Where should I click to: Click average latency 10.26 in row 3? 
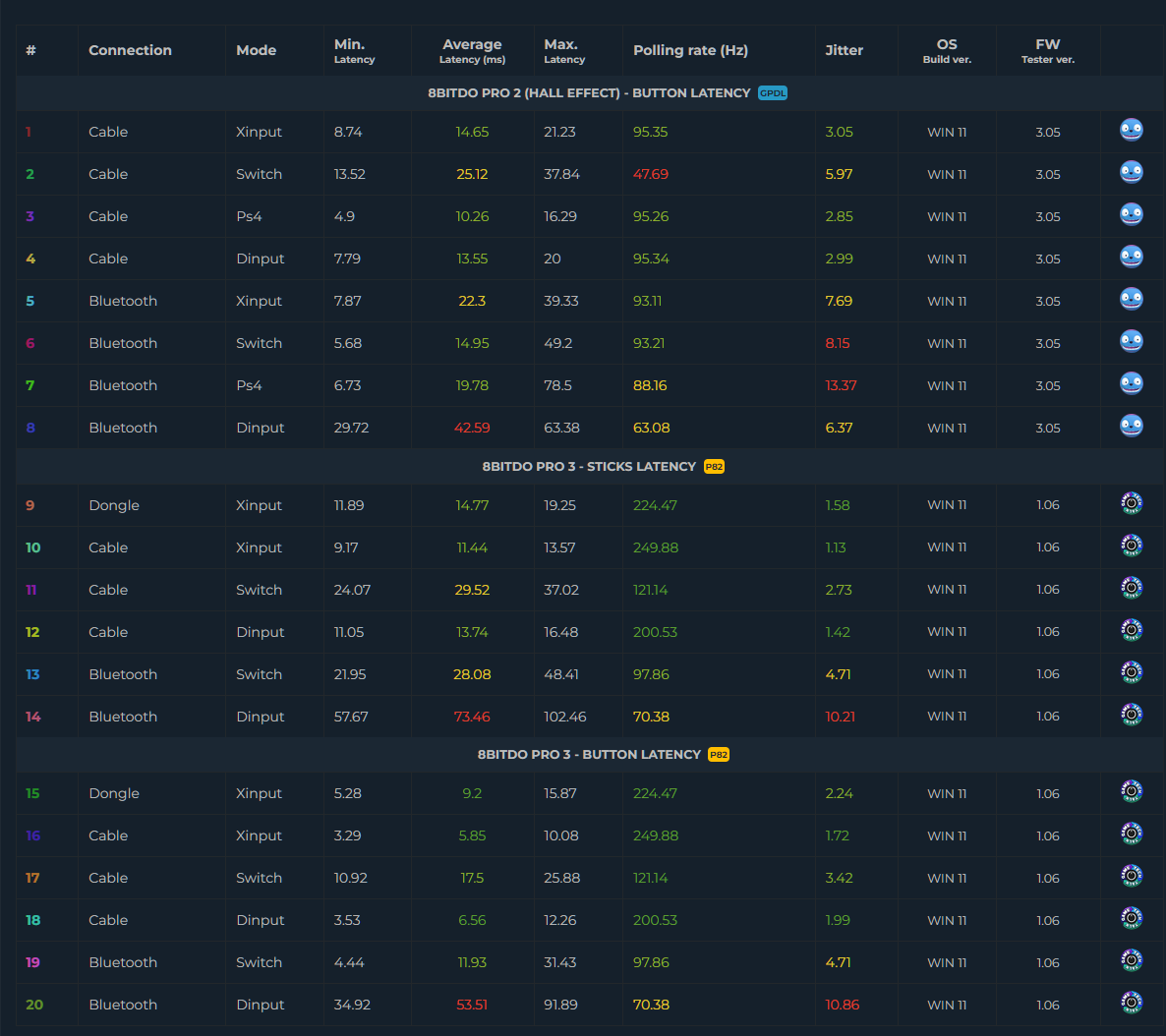click(472, 216)
